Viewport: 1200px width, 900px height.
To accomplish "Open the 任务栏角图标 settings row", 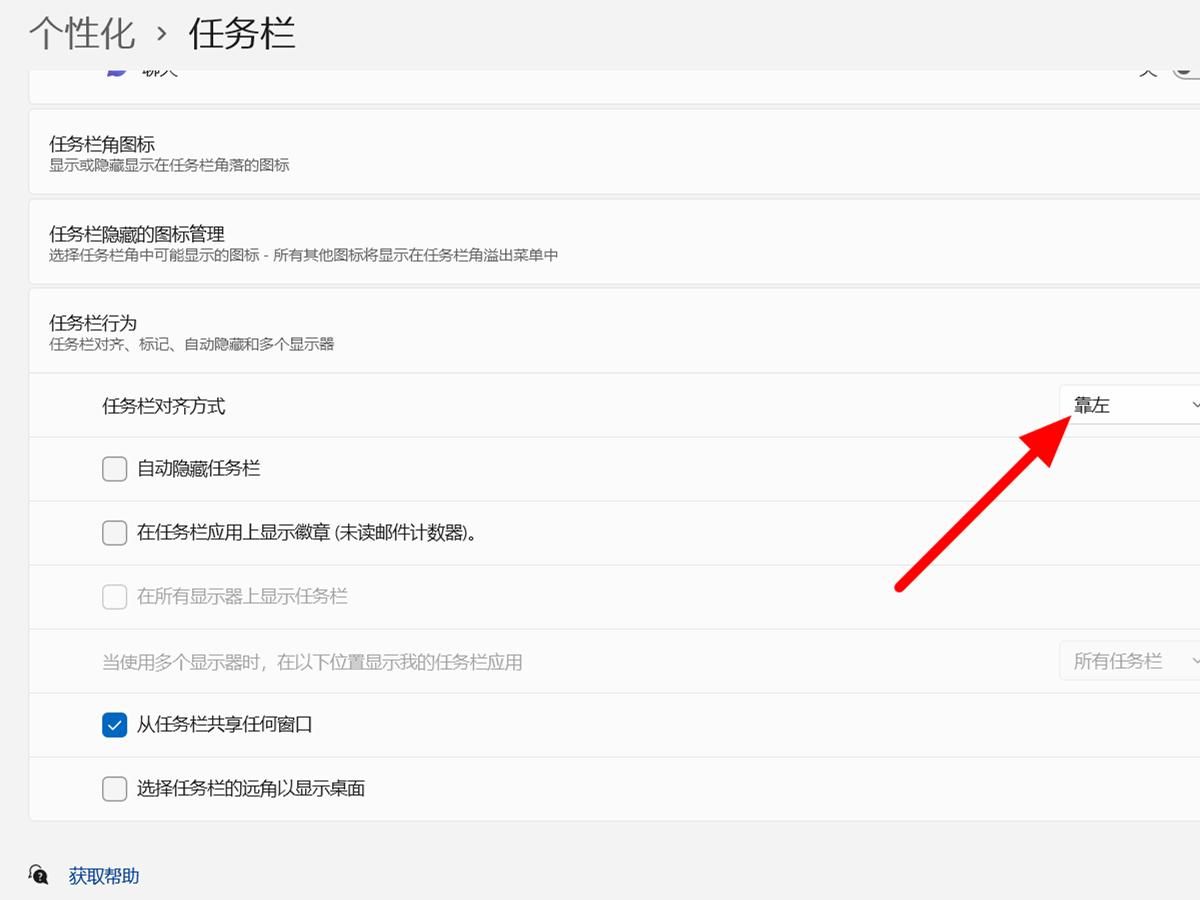I will (600, 151).
